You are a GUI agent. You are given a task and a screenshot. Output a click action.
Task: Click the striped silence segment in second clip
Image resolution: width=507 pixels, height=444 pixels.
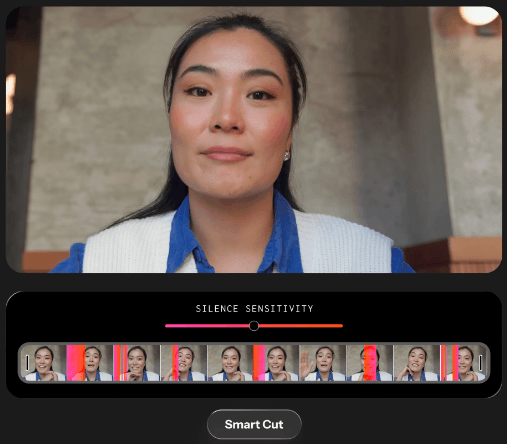click(x=120, y=363)
